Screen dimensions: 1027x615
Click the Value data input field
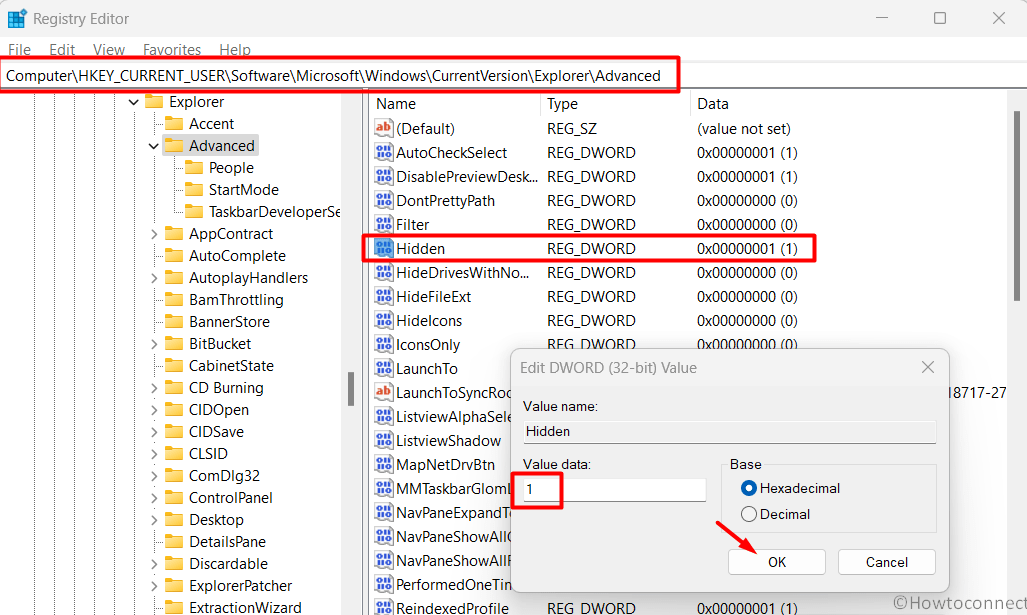coord(614,490)
